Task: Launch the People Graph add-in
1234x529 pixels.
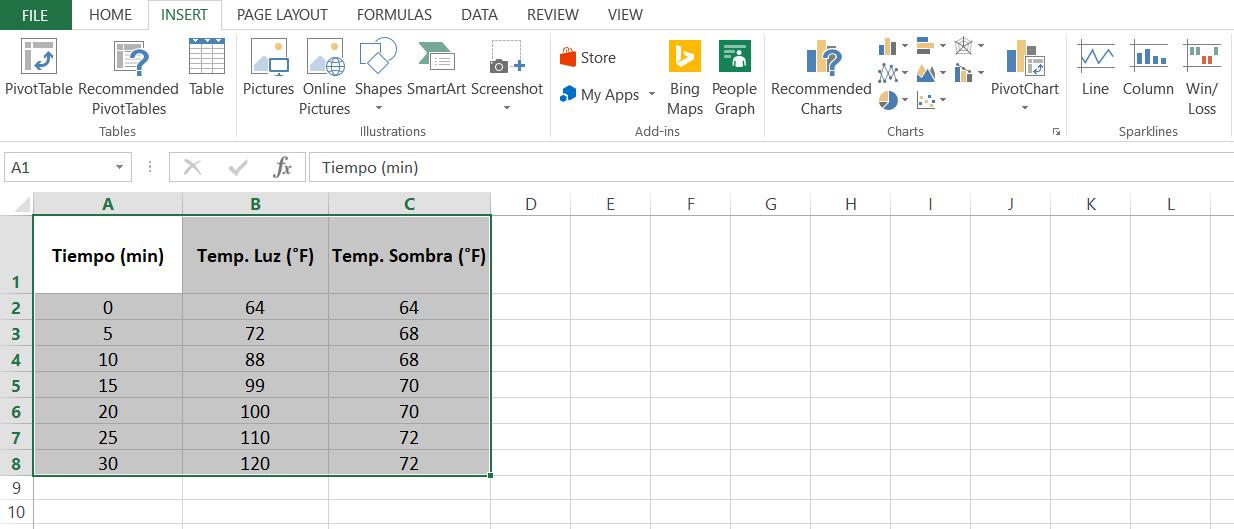Action: (x=734, y=76)
